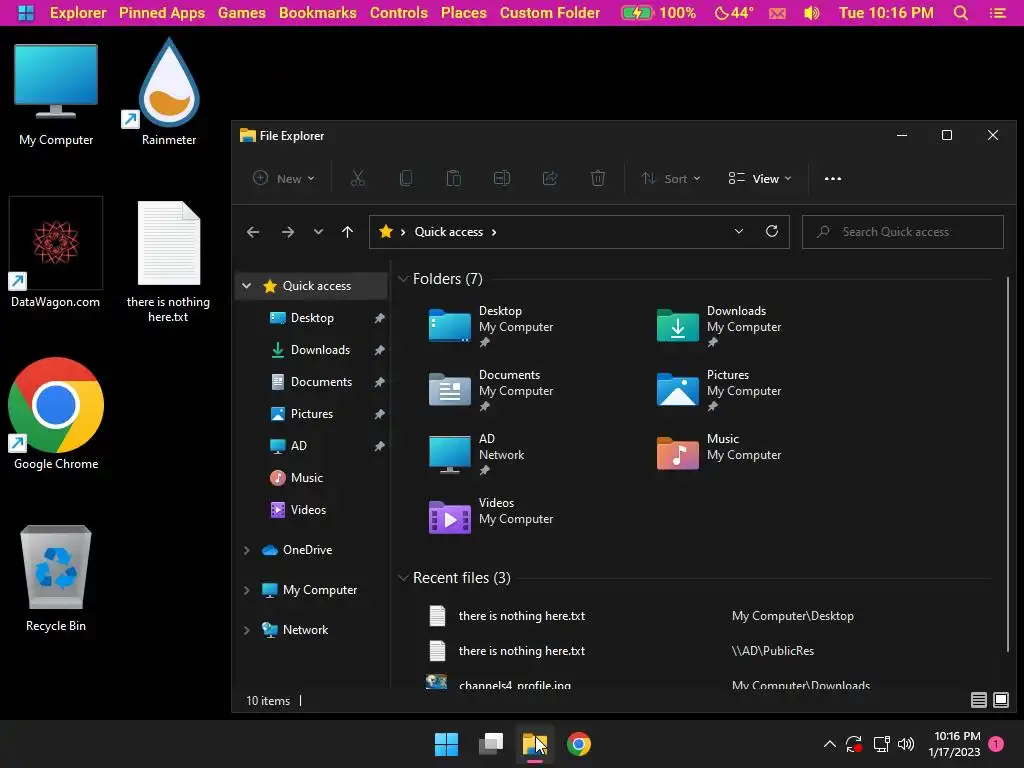Screen dimensions: 1024x768
Task: Unpin AD via its pin icon in sidebar
Action: tap(379, 446)
